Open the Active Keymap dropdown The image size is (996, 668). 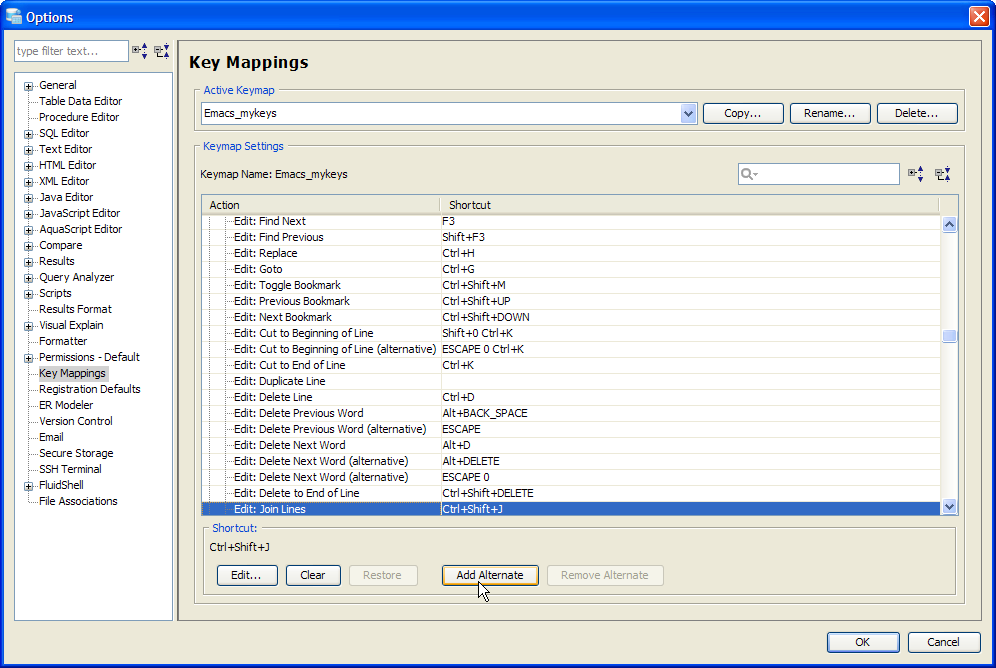coord(689,114)
